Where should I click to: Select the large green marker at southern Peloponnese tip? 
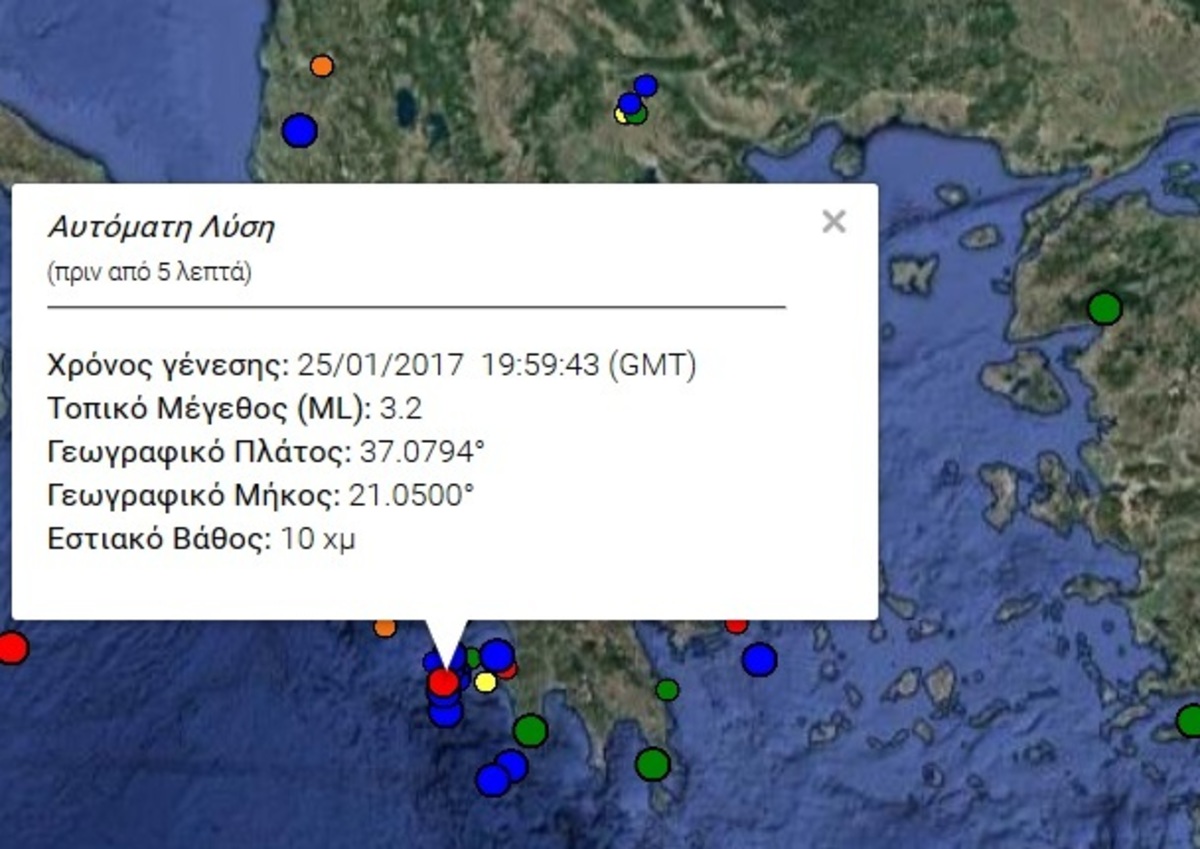coord(652,764)
